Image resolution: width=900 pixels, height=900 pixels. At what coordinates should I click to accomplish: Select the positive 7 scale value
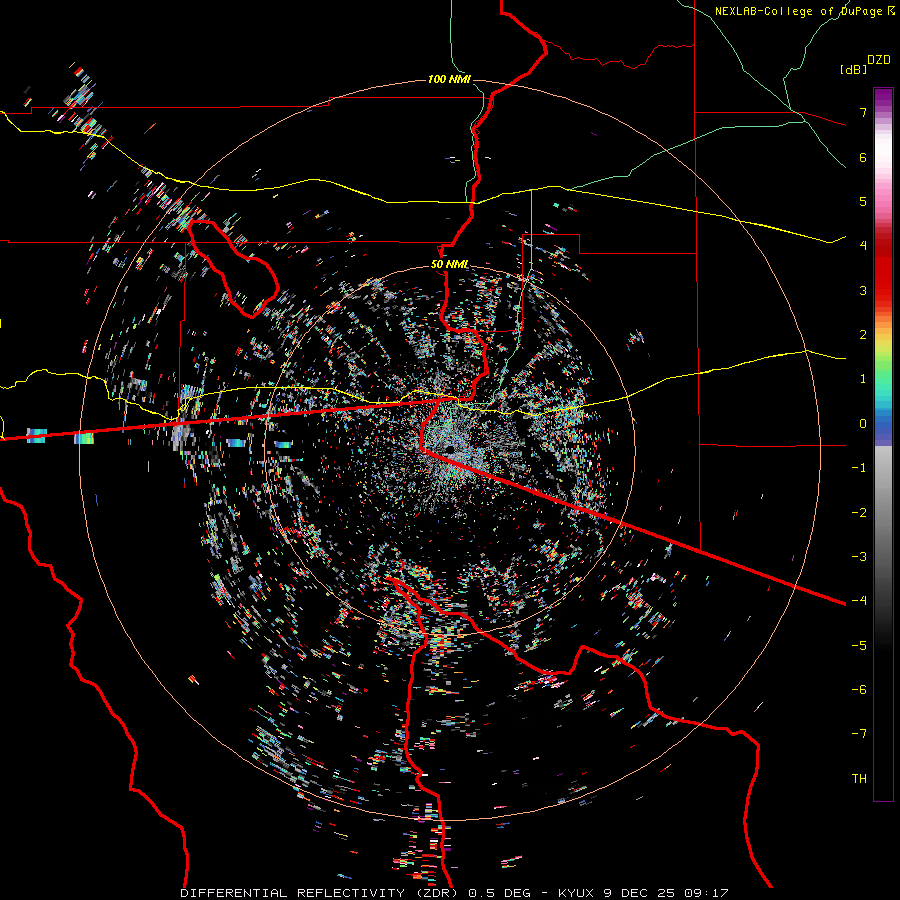pos(863,112)
